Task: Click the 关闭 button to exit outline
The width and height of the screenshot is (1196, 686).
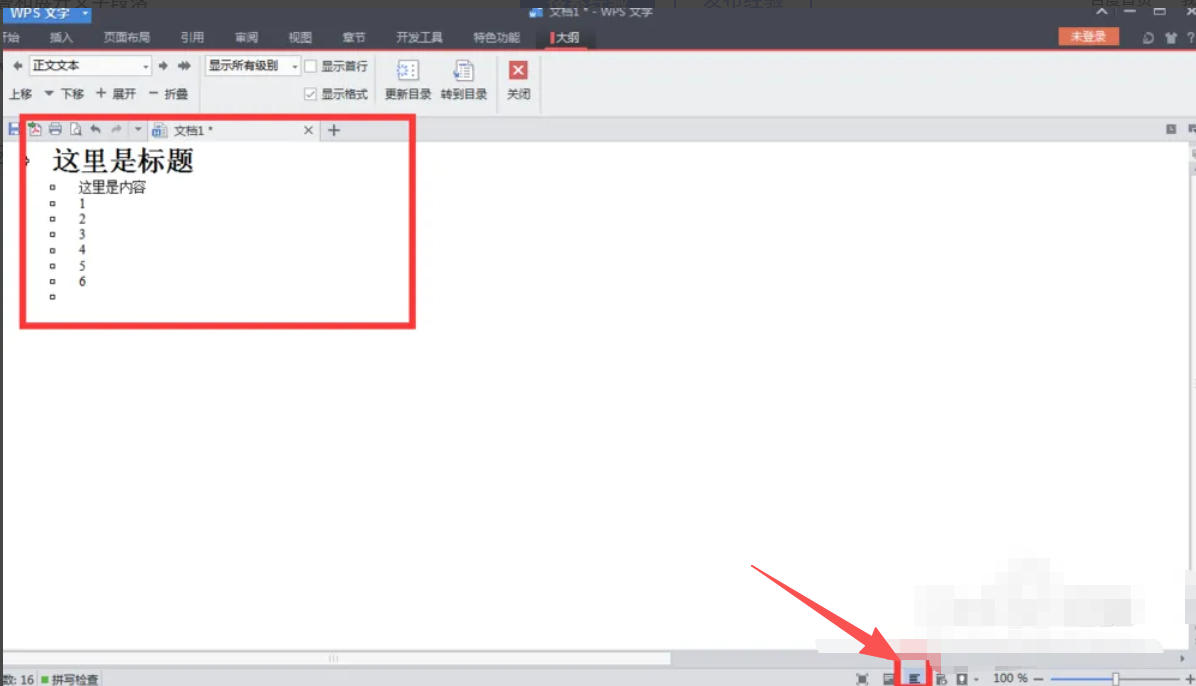Action: 517,78
